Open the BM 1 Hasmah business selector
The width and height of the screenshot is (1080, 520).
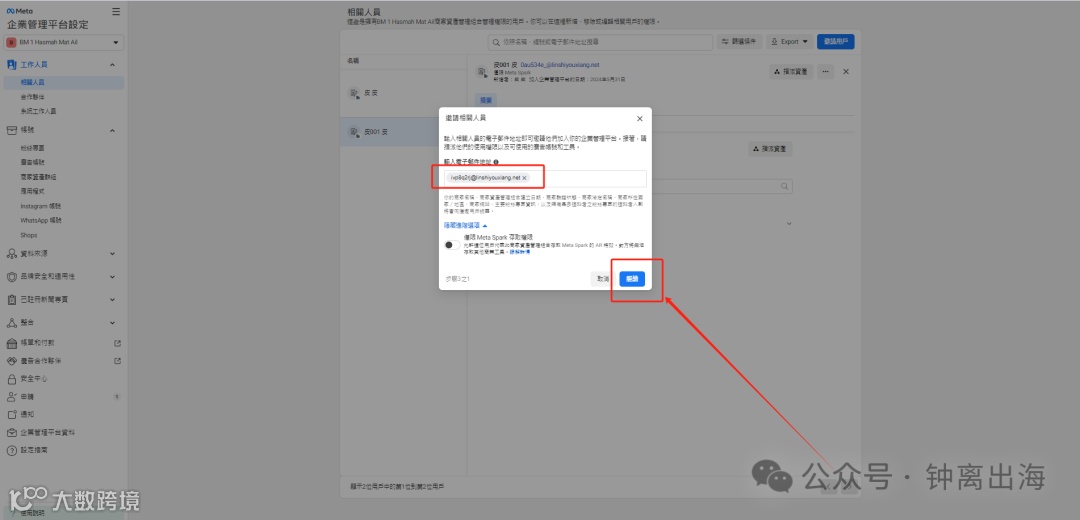click(65, 42)
